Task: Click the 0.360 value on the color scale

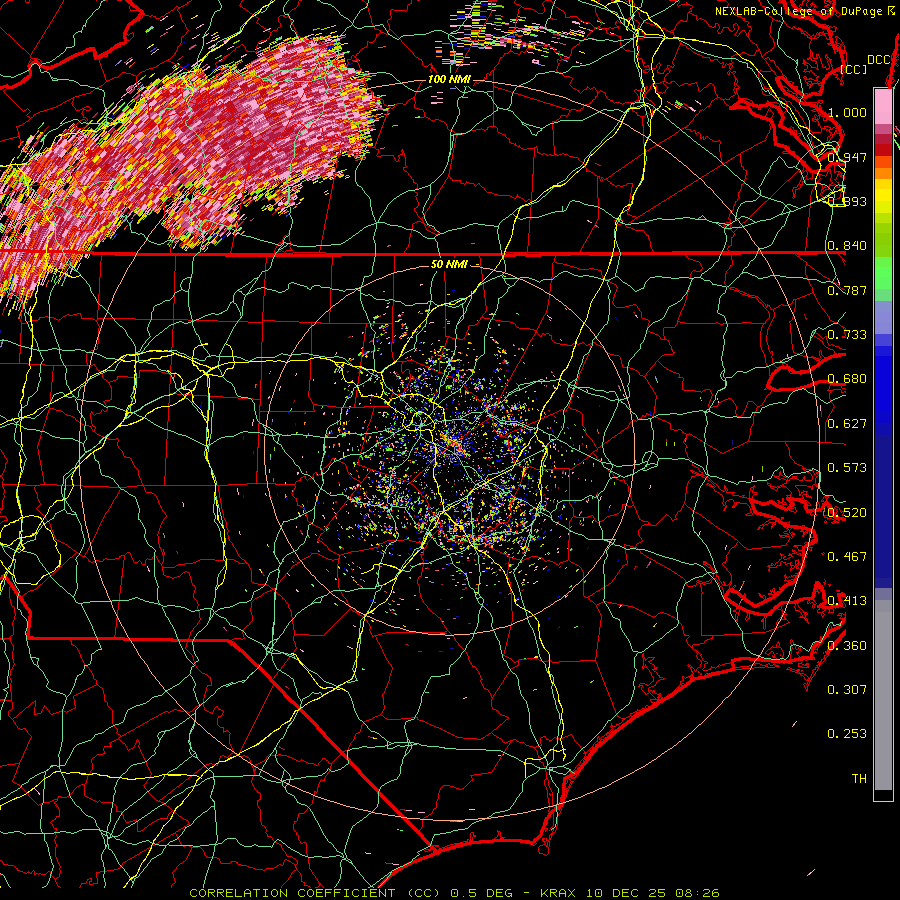Action: tap(847, 646)
